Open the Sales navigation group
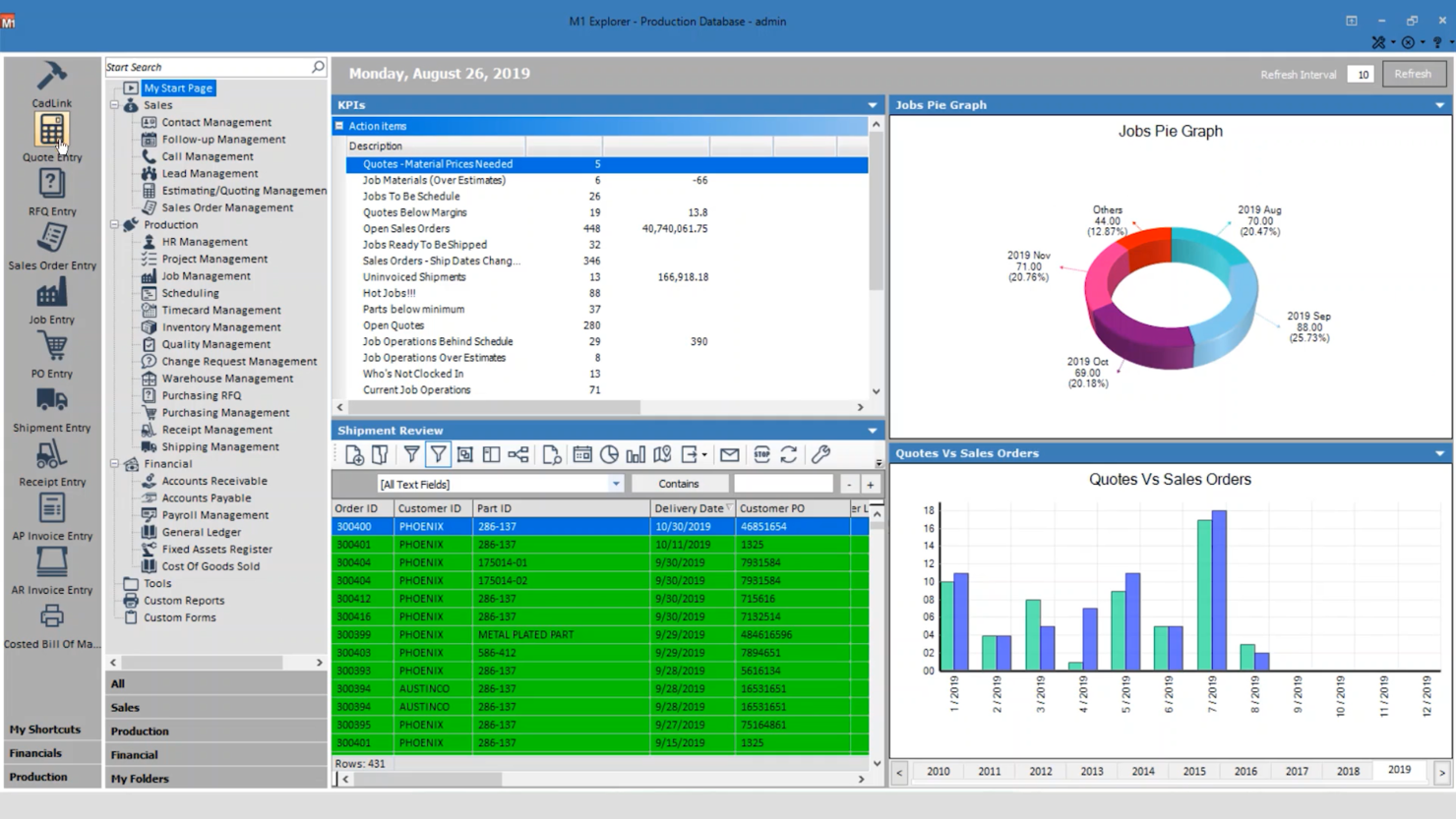 216,708
